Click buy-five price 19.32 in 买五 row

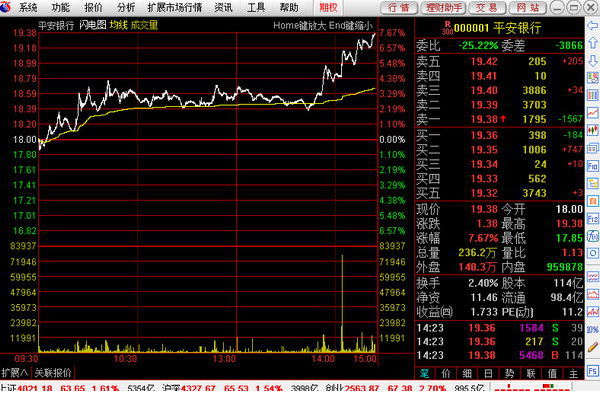[484, 193]
